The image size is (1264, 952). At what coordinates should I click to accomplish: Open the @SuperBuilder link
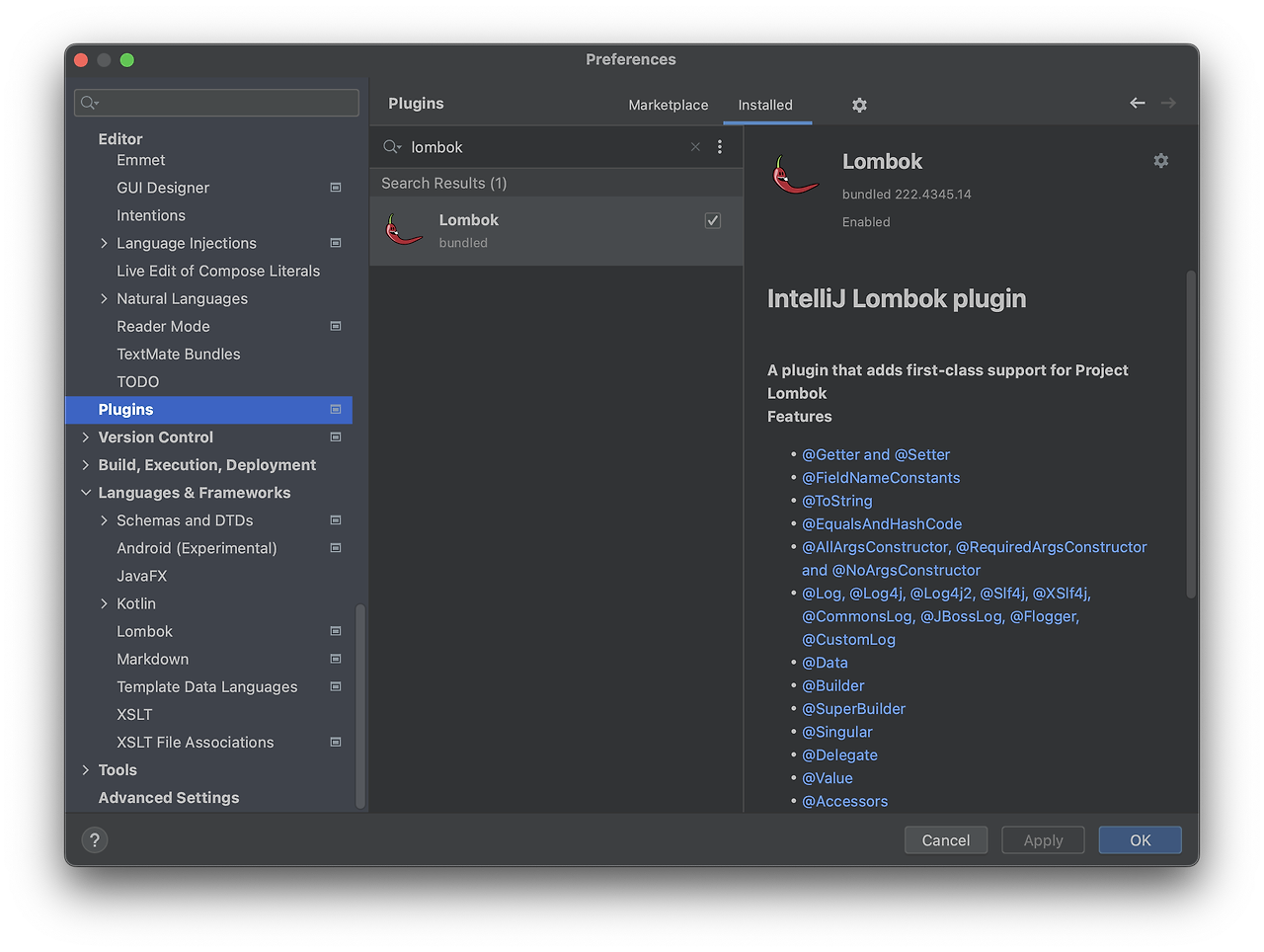point(853,708)
